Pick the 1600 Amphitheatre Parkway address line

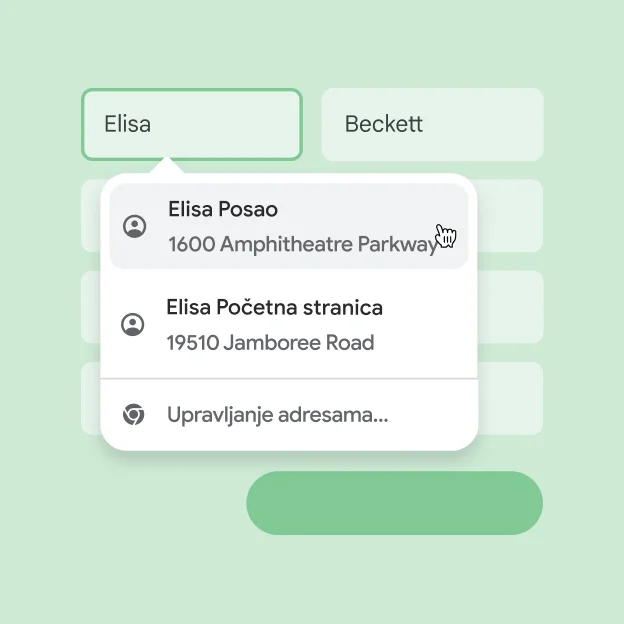coord(302,244)
